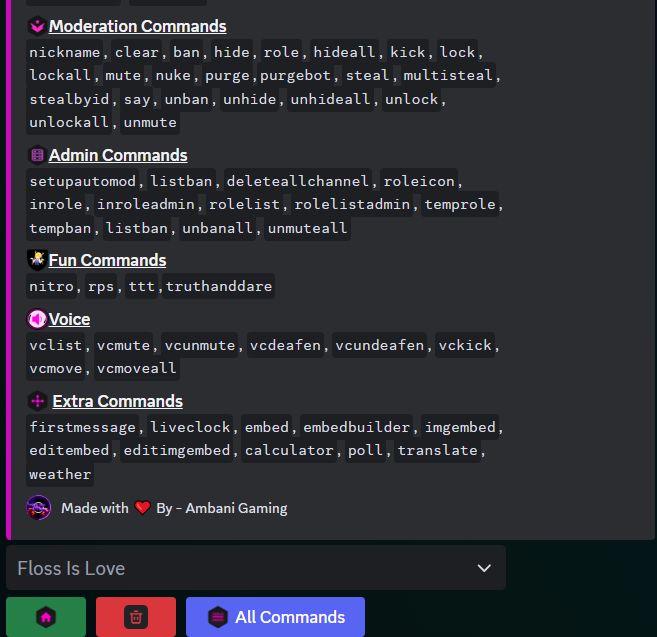Click the chevron arrow on the select menu
The width and height of the screenshot is (657, 637).
484,568
